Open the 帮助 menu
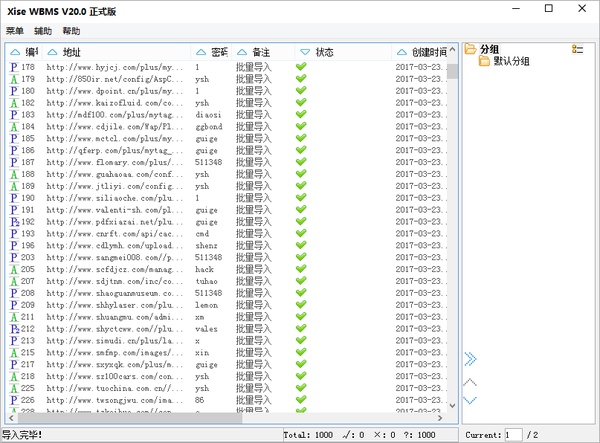Image resolution: width=600 pixels, height=443 pixels. pyautogui.click(x=71, y=31)
